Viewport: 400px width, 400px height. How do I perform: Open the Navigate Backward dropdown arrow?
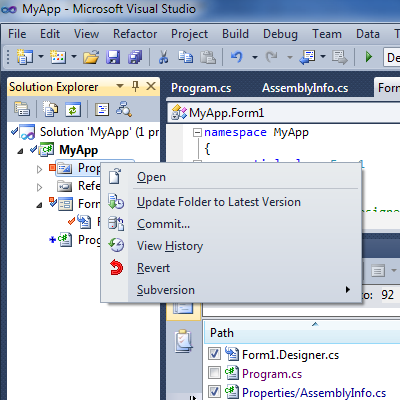(x=323, y=57)
